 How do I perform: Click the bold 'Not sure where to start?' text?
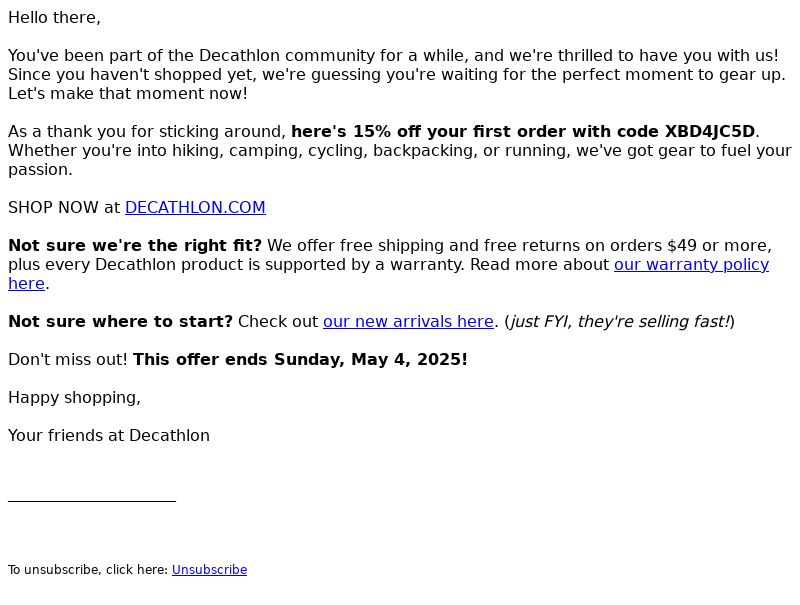pyautogui.click(x=120, y=322)
